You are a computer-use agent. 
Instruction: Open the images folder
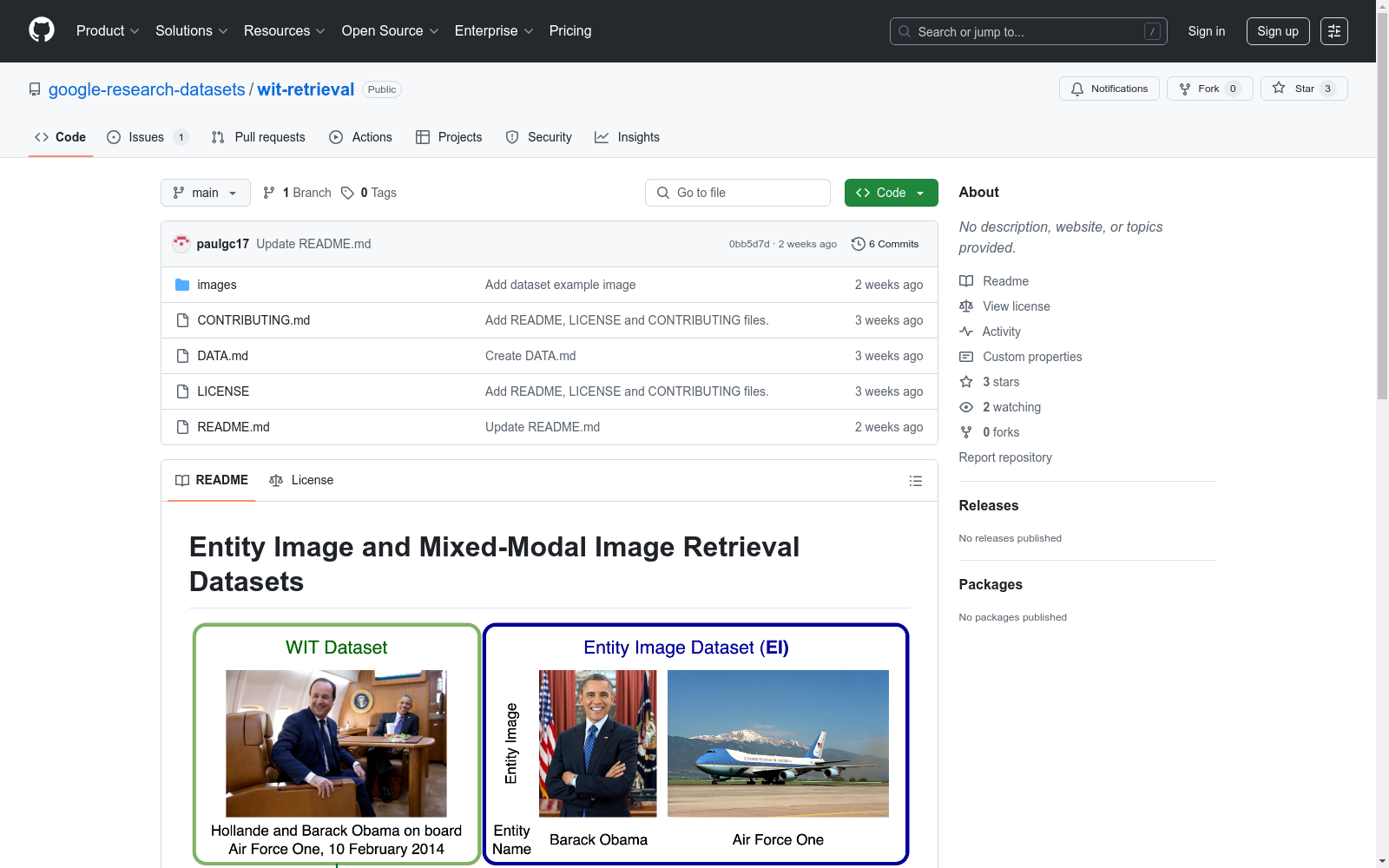click(x=216, y=285)
